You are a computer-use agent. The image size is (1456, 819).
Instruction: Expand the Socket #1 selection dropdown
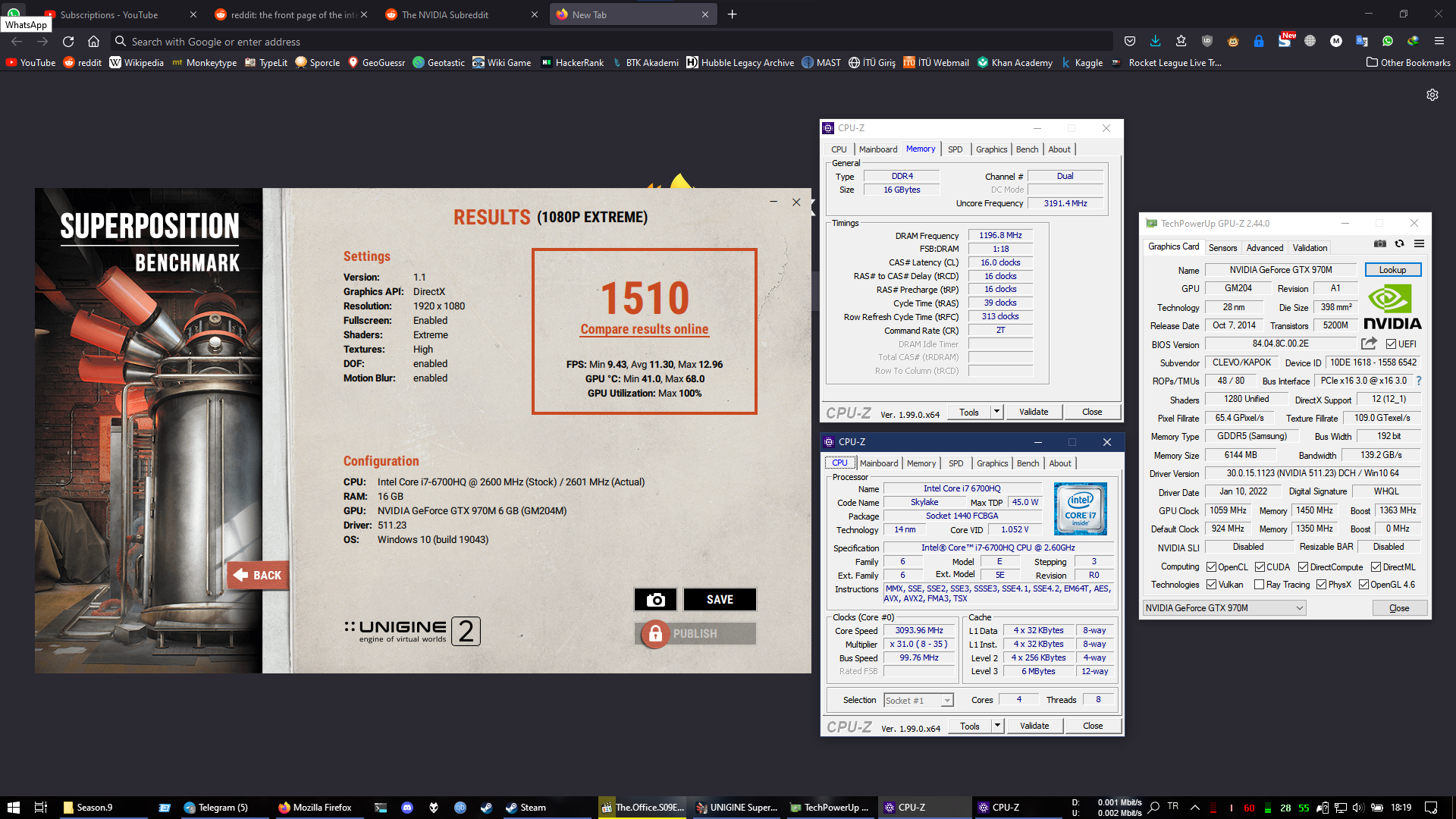coord(946,701)
